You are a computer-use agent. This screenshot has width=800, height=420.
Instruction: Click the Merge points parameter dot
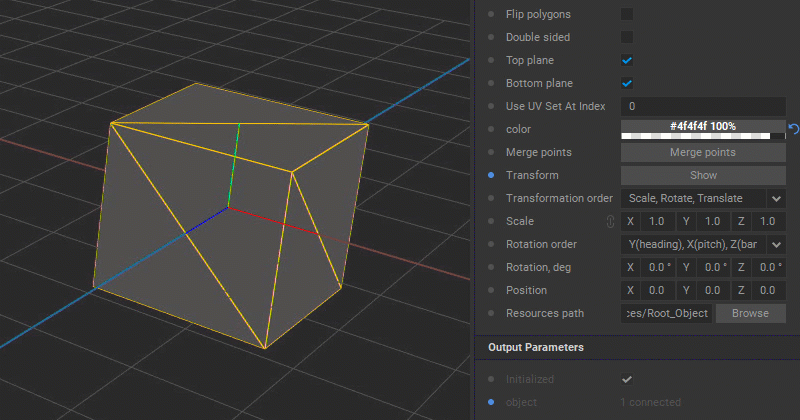coord(491,152)
